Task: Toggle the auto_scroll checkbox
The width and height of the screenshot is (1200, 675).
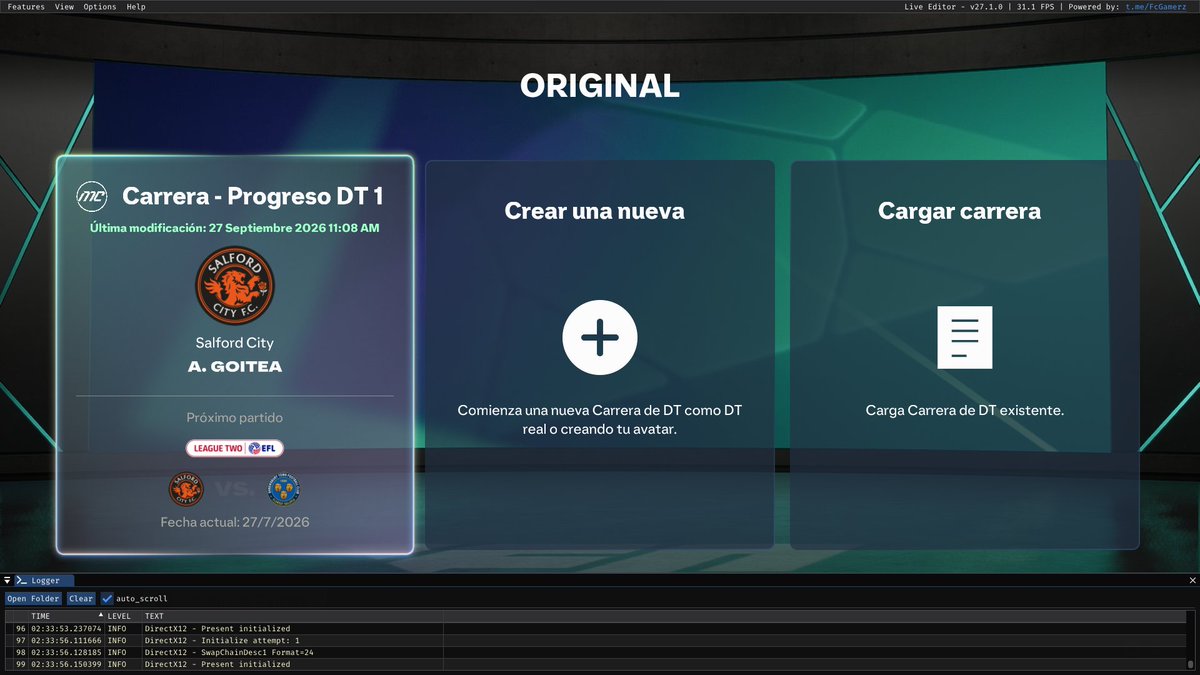Action: tap(108, 599)
